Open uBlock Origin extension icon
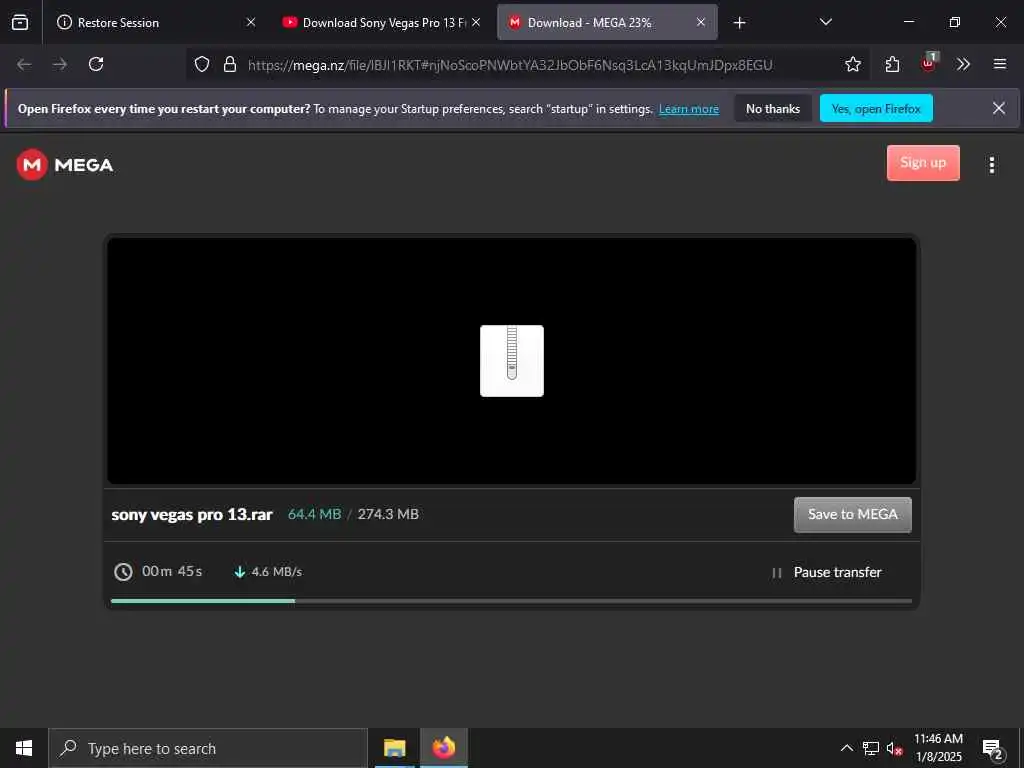Viewport: 1024px width, 768px height. click(x=928, y=63)
